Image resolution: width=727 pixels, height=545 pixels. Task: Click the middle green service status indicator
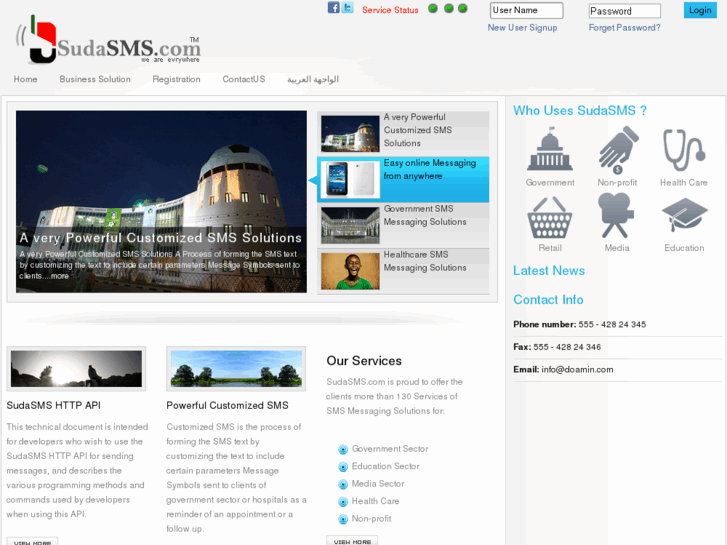click(x=448, y=8)
